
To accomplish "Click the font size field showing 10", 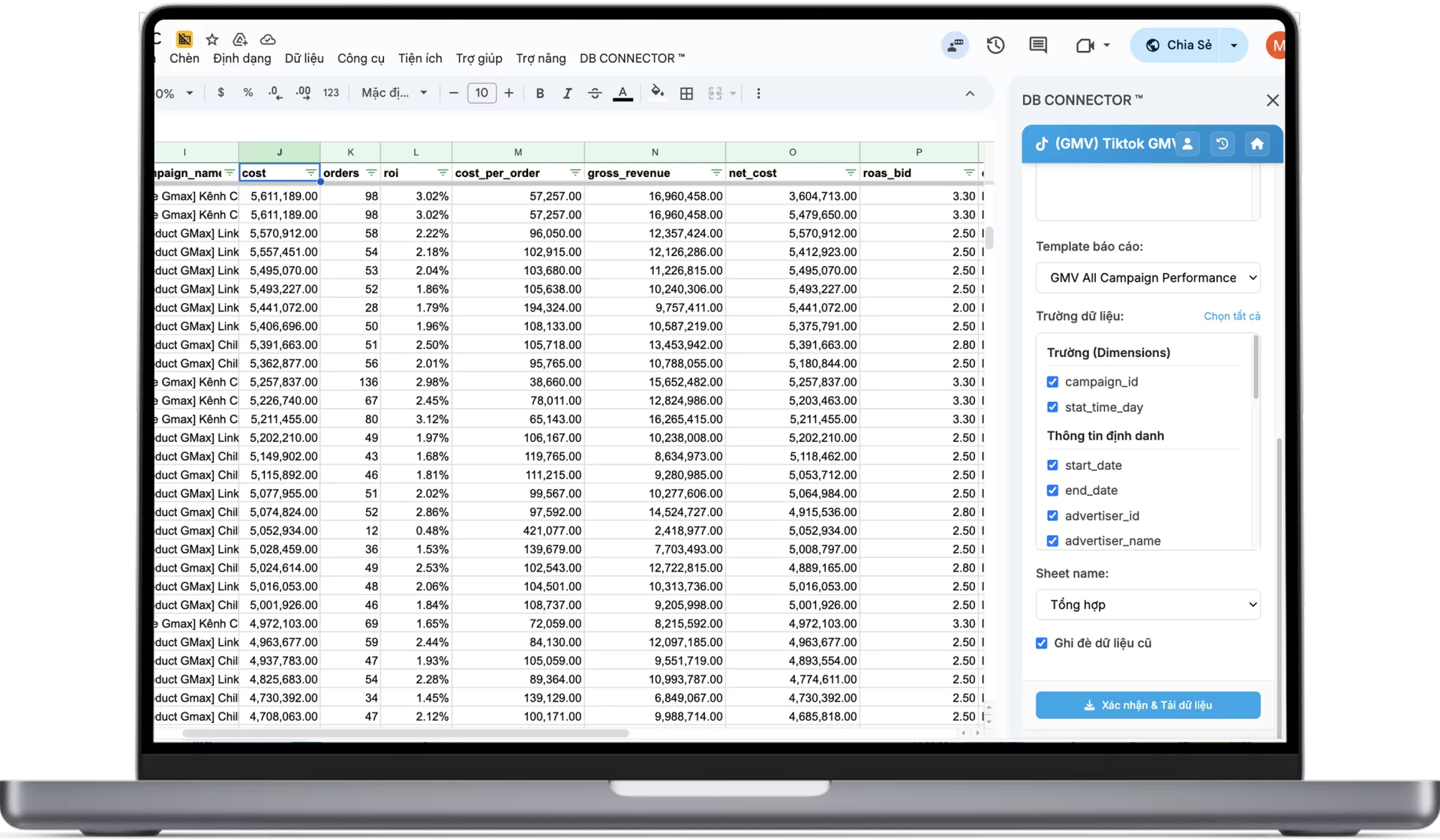I will pyautogui.click(x=481, y=93).
